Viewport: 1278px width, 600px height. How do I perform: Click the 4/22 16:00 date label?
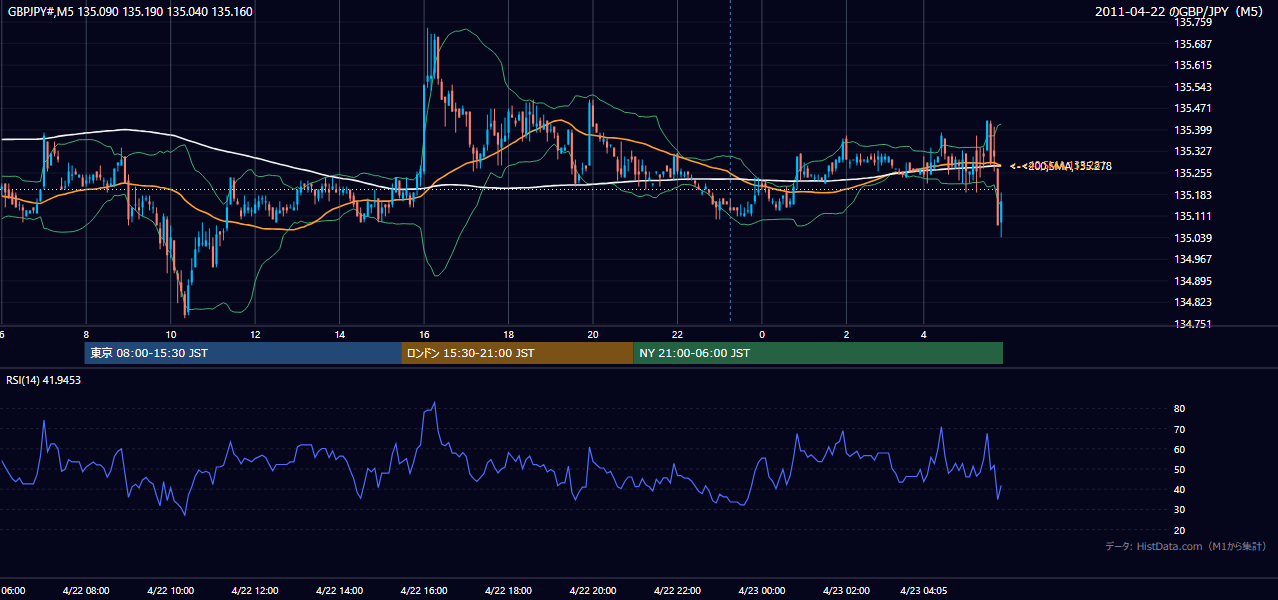[x=424, y=591]
